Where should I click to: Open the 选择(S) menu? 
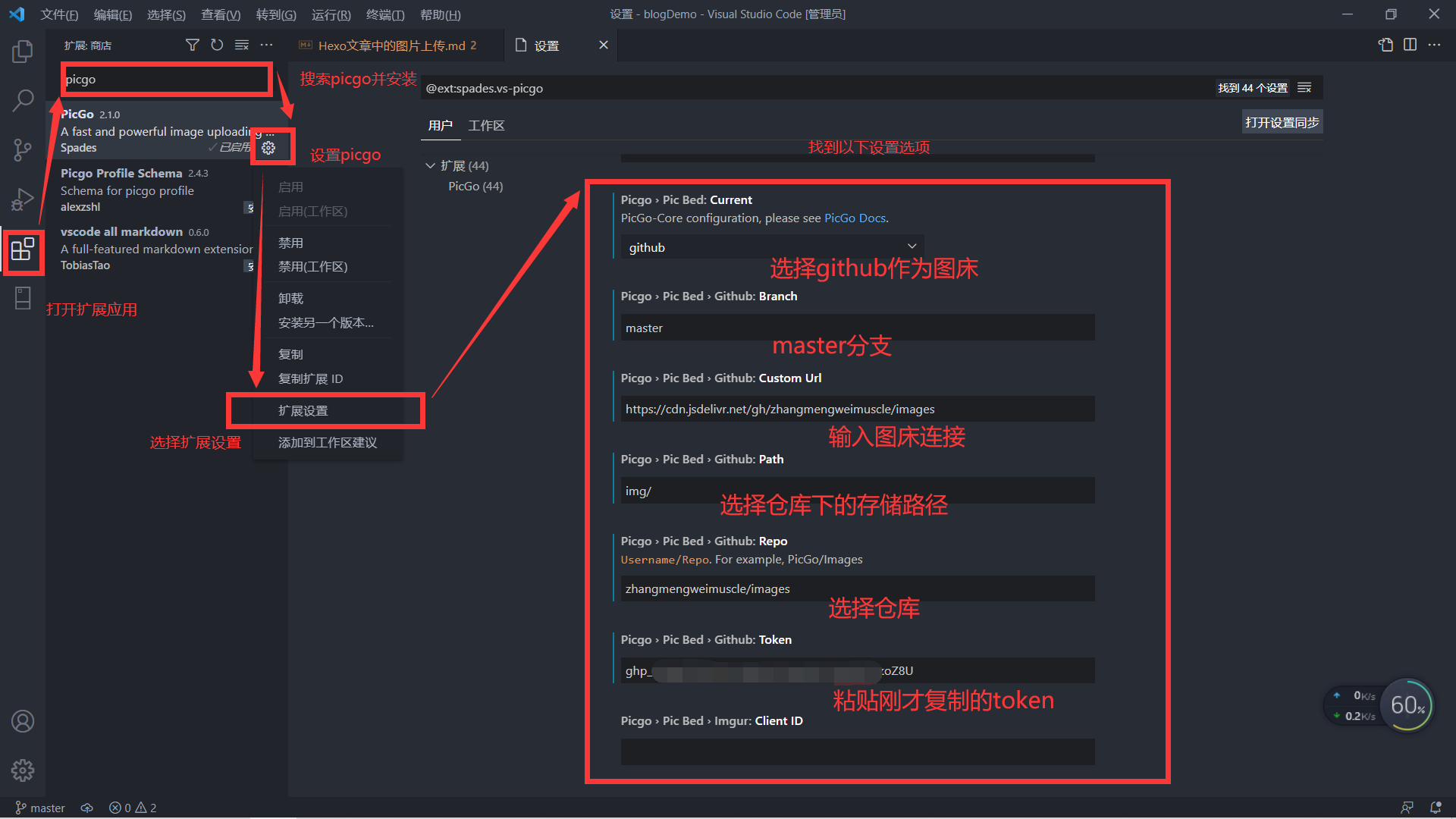(166, 14)
